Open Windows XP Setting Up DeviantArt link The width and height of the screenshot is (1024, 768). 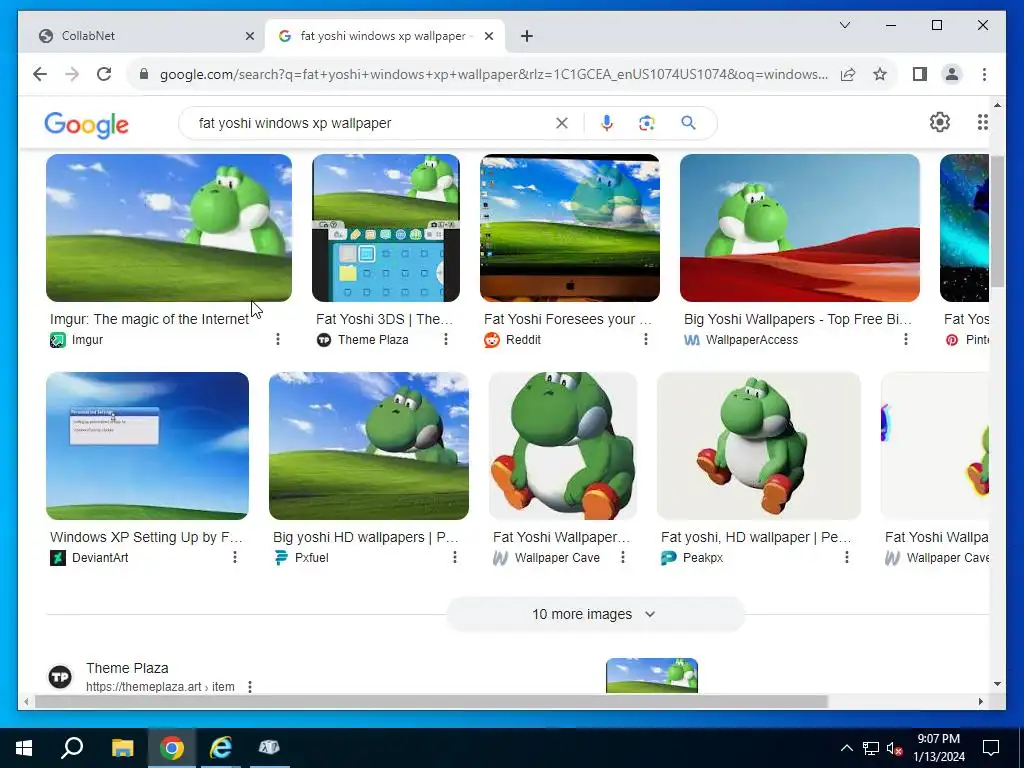(x=146, y=537)
